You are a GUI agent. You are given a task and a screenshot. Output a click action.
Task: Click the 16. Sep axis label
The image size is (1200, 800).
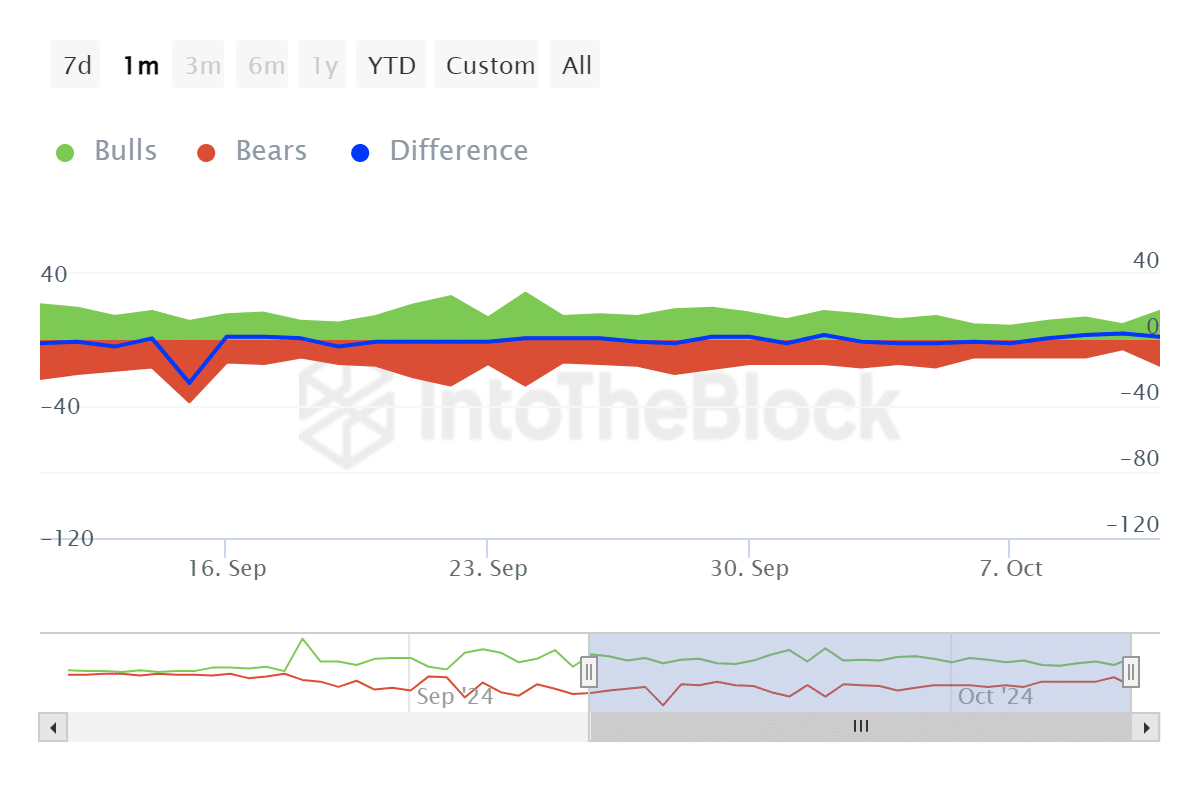pos(227,569)
